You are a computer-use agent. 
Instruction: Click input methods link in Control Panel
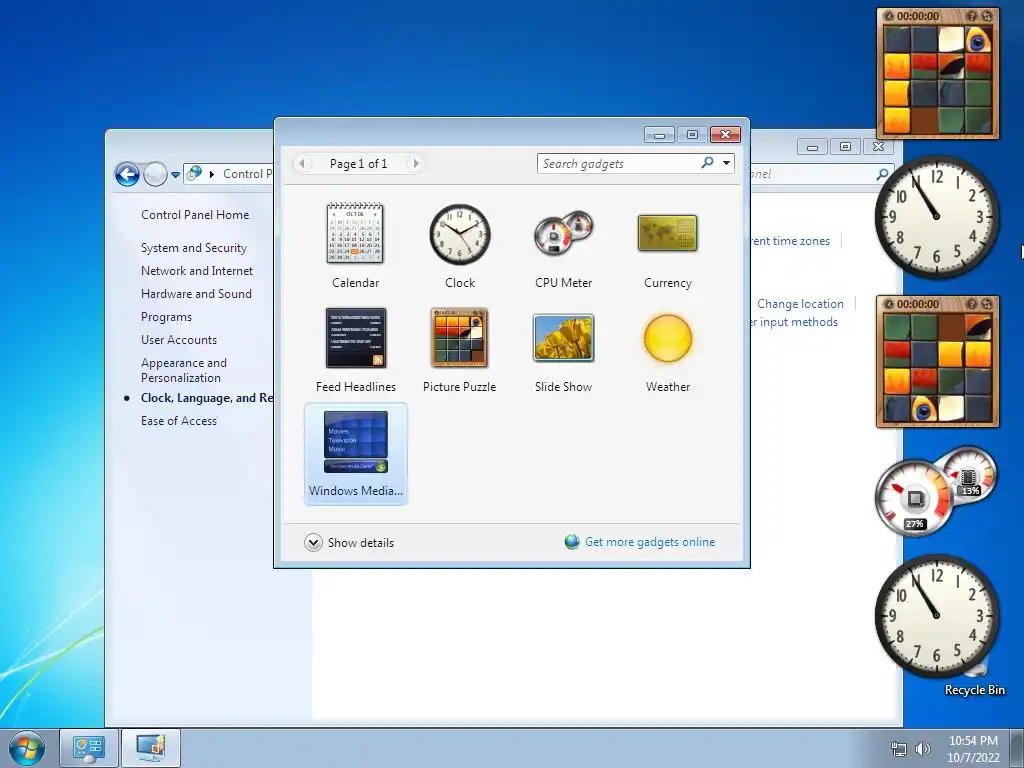pyautogui.click(x=793, y=322)
